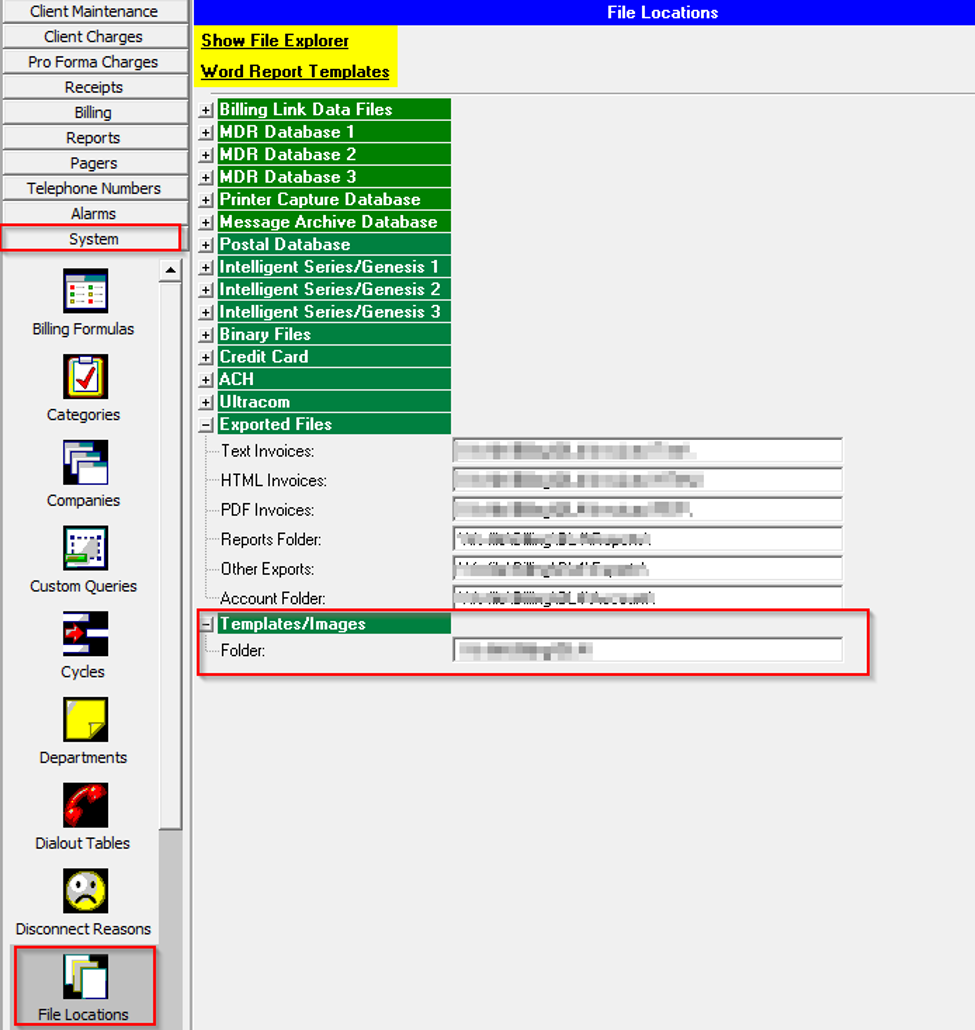
Task: Select the Dialout Tables phone icon
Action: pyautogui.click(x=84, y=806)
